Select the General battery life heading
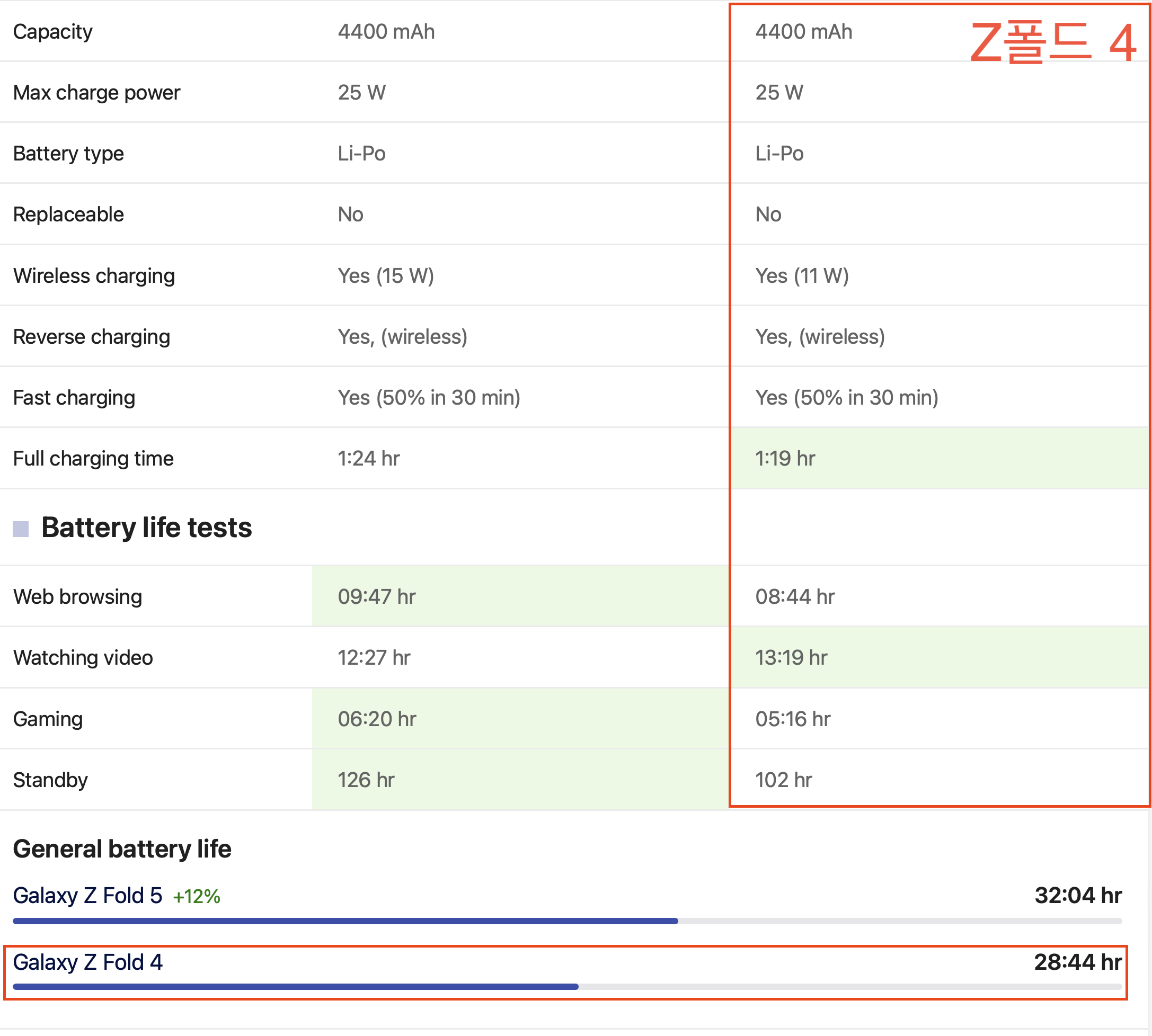This screenshot has width=1152, height=1036. pyautogui.click(x=122, y=849)
